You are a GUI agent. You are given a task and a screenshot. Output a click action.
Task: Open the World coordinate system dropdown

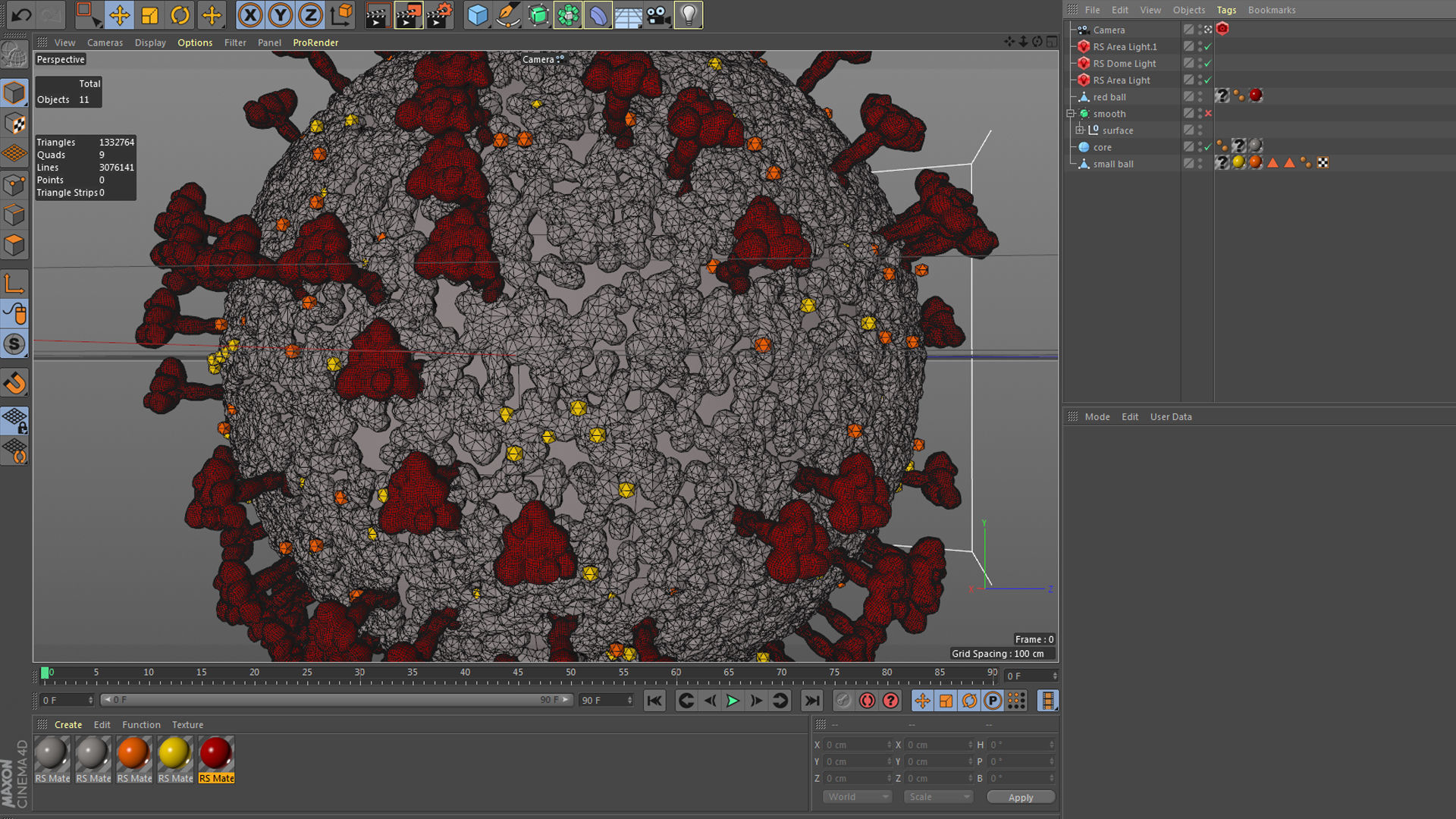click(x=857, y=797)
